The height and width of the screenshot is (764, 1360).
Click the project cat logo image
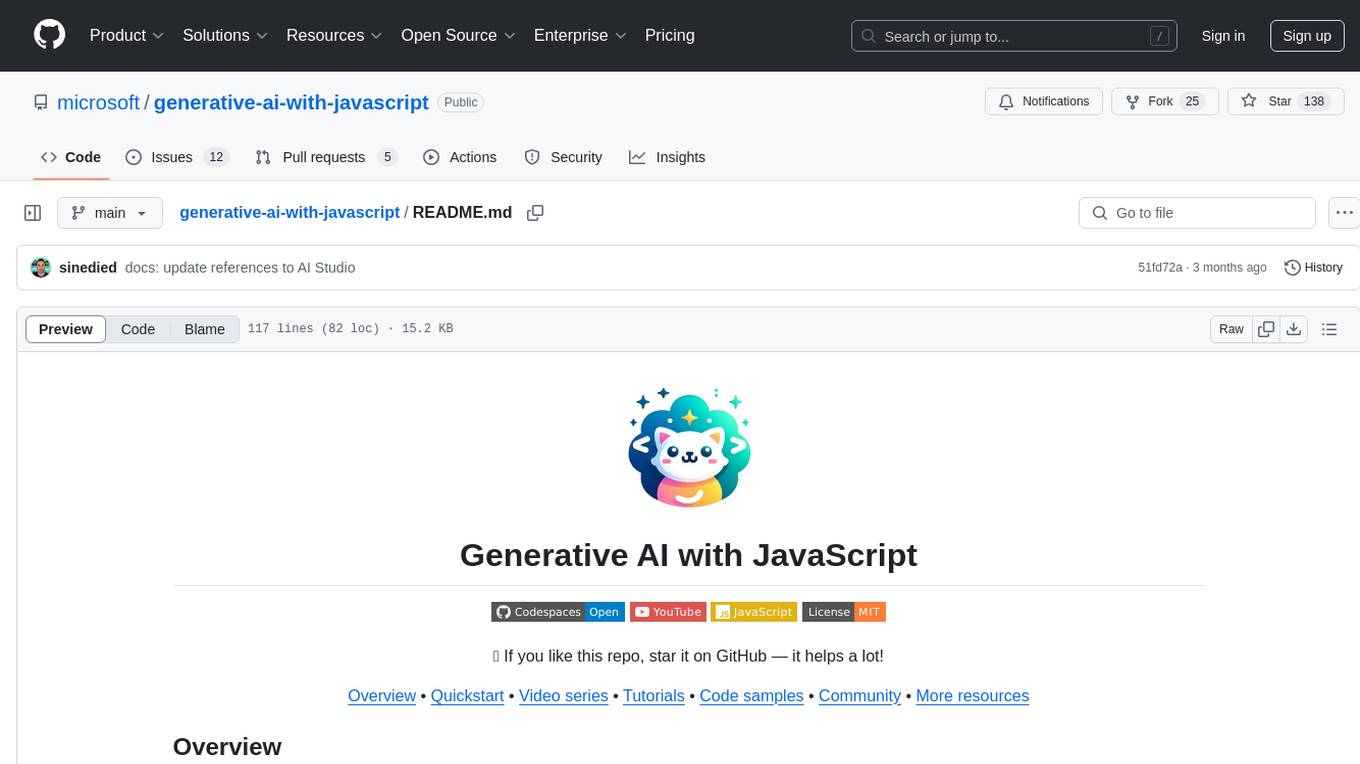coord(689,447)
